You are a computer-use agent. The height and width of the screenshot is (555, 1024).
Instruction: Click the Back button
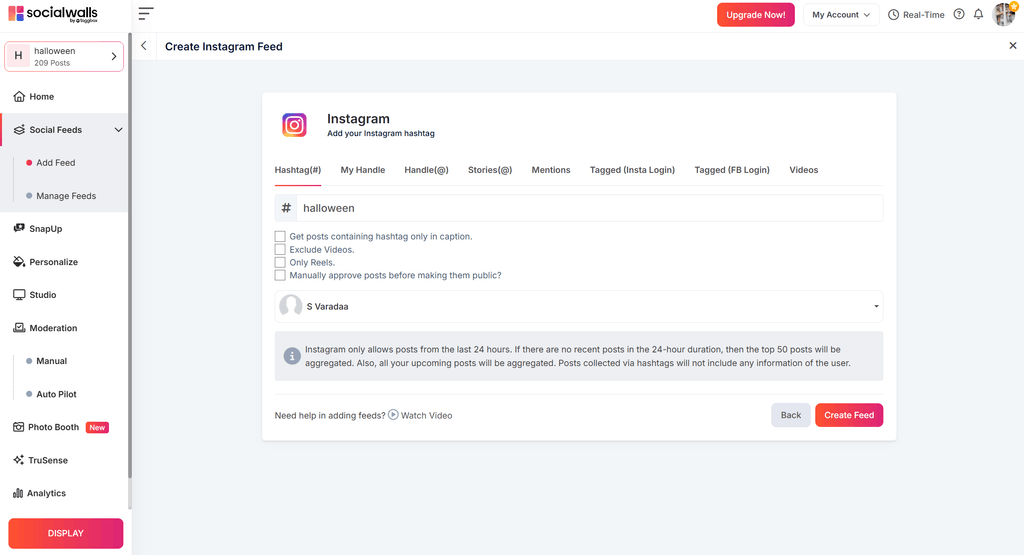791,415
